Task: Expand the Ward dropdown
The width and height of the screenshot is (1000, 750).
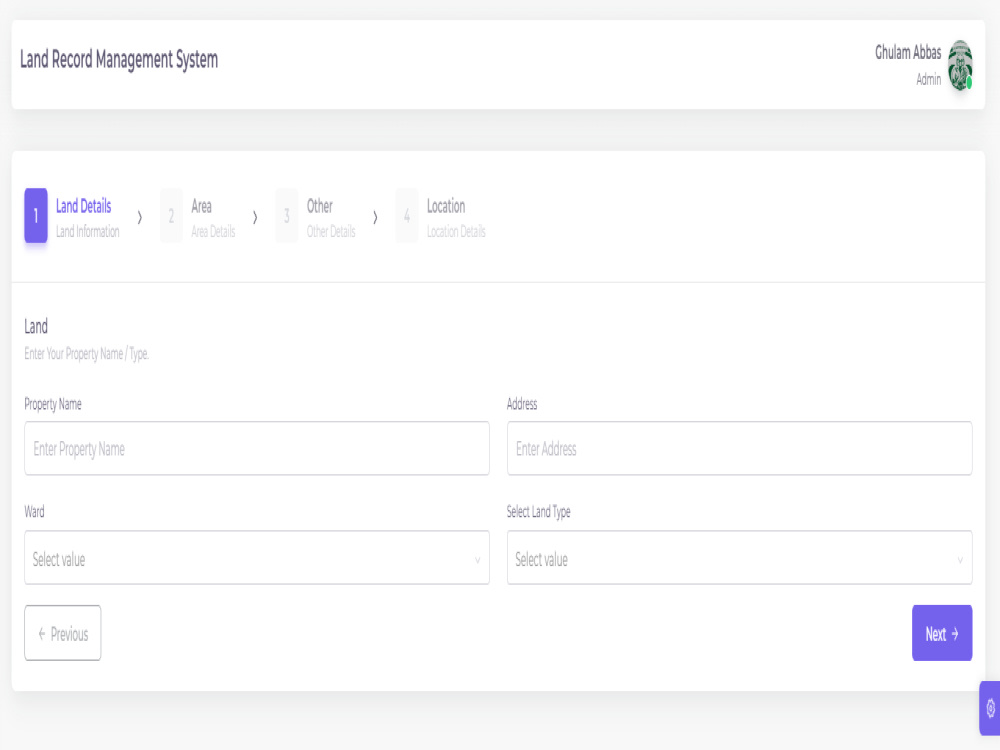Action: pyautogui.click(x=257, y=557)
